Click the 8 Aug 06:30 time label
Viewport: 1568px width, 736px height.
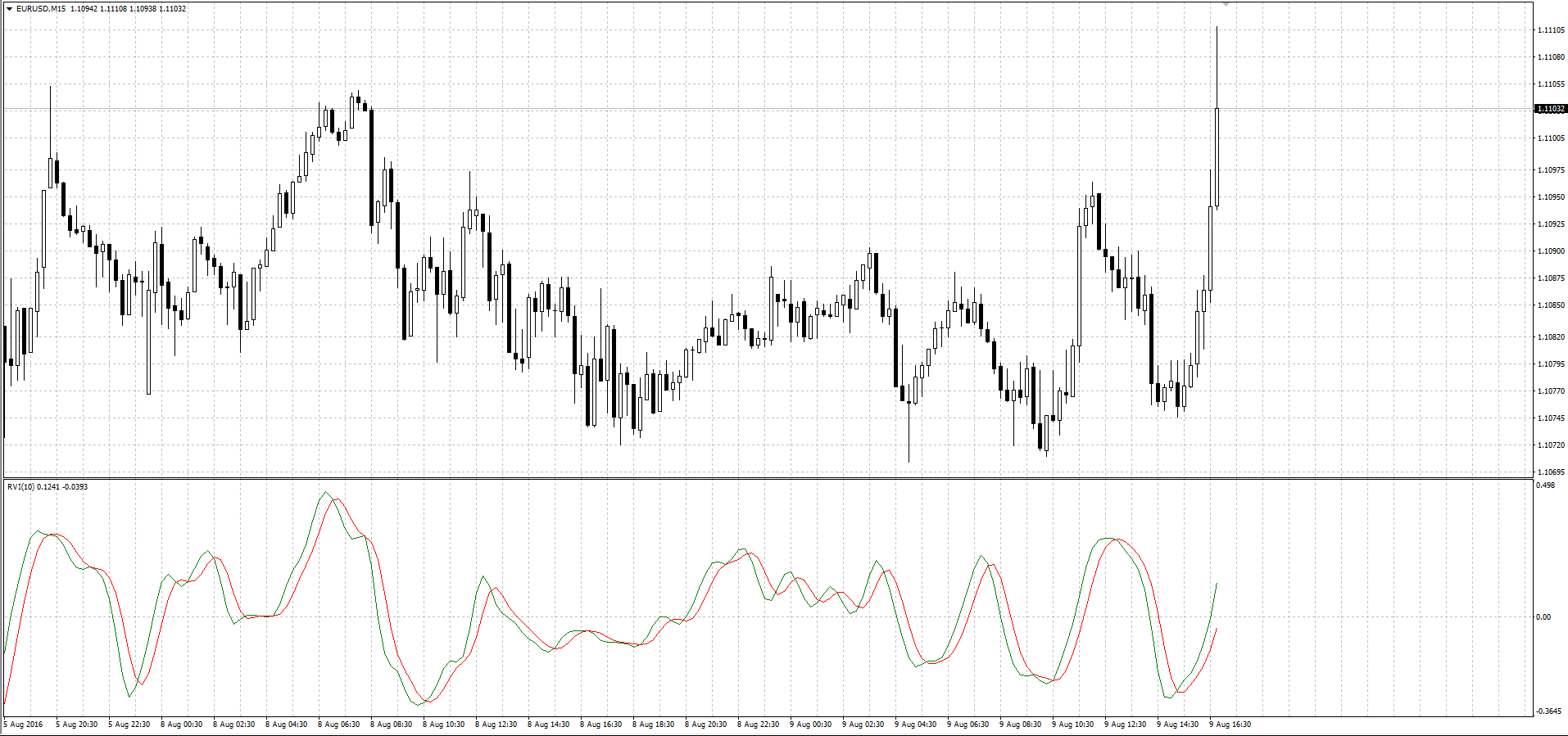pyautogui.click(x=339, y=725)
